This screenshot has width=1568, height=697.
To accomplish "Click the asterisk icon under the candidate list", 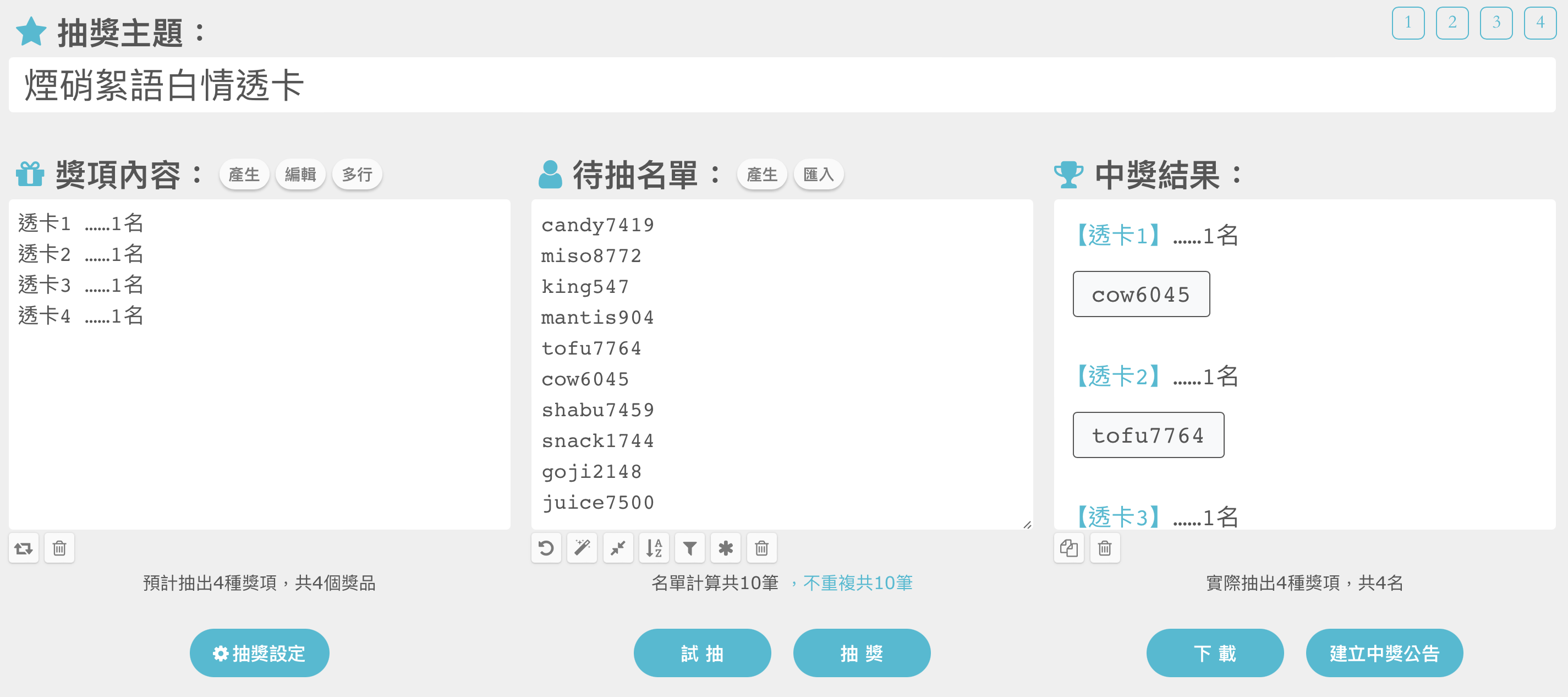I will click(x=726, y=548).
